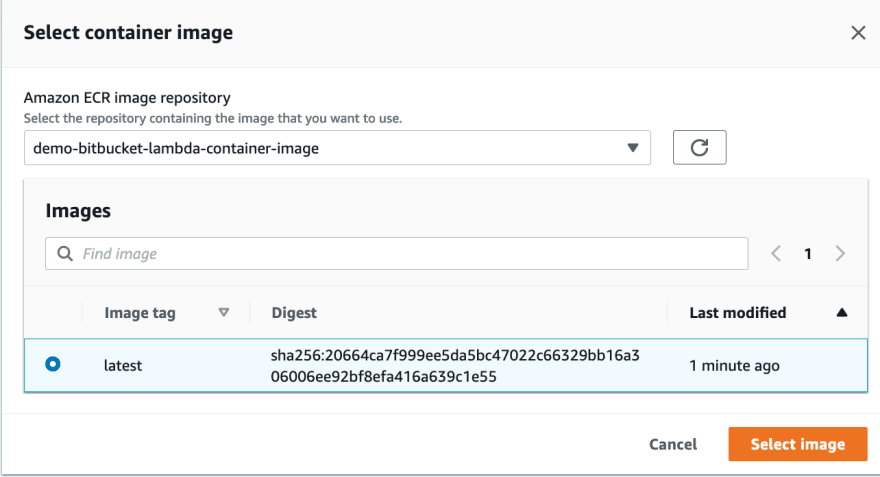Go to previous page of images
This screenshot has height=477, width=880.
click(x=776, y=254)
